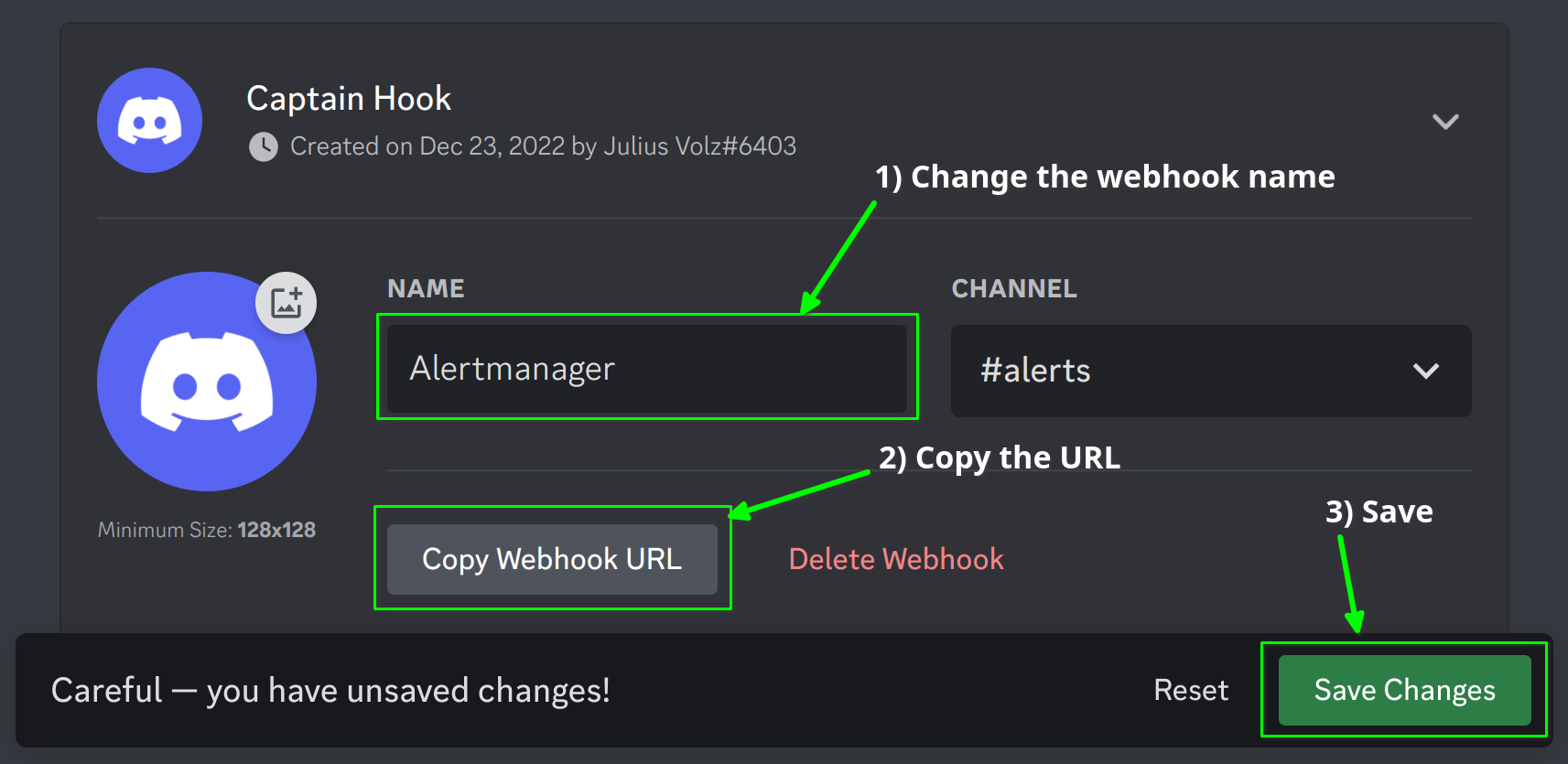Click the "Copy the URL" annotation text

(1000, 457)
